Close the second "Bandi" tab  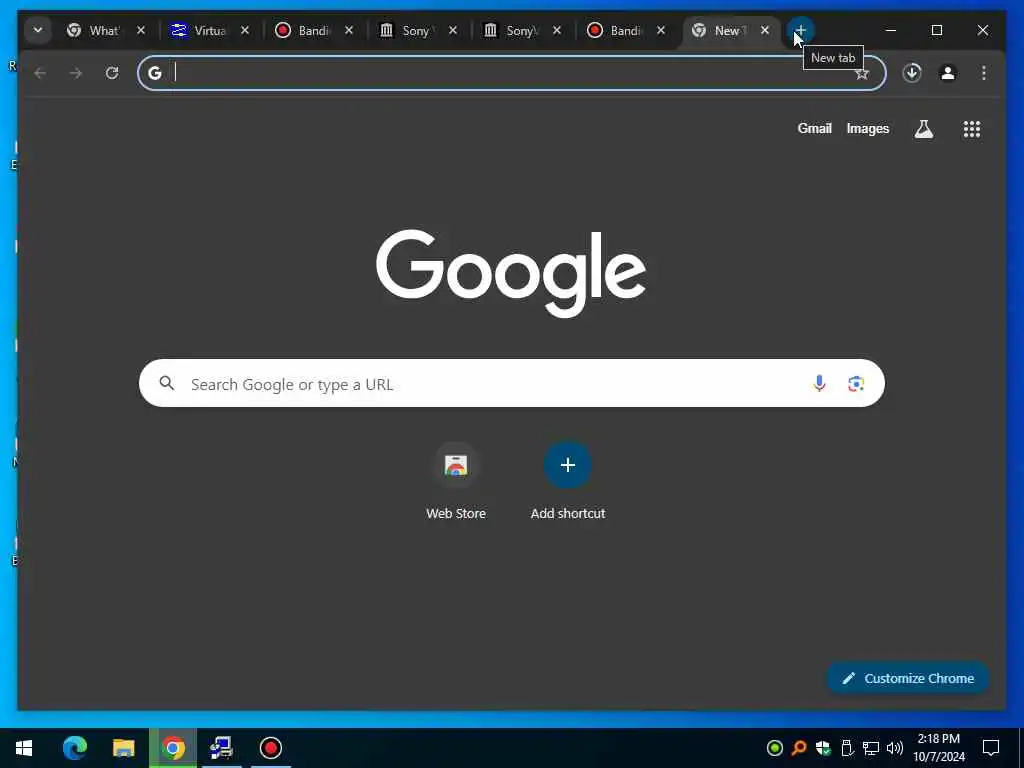661,30
